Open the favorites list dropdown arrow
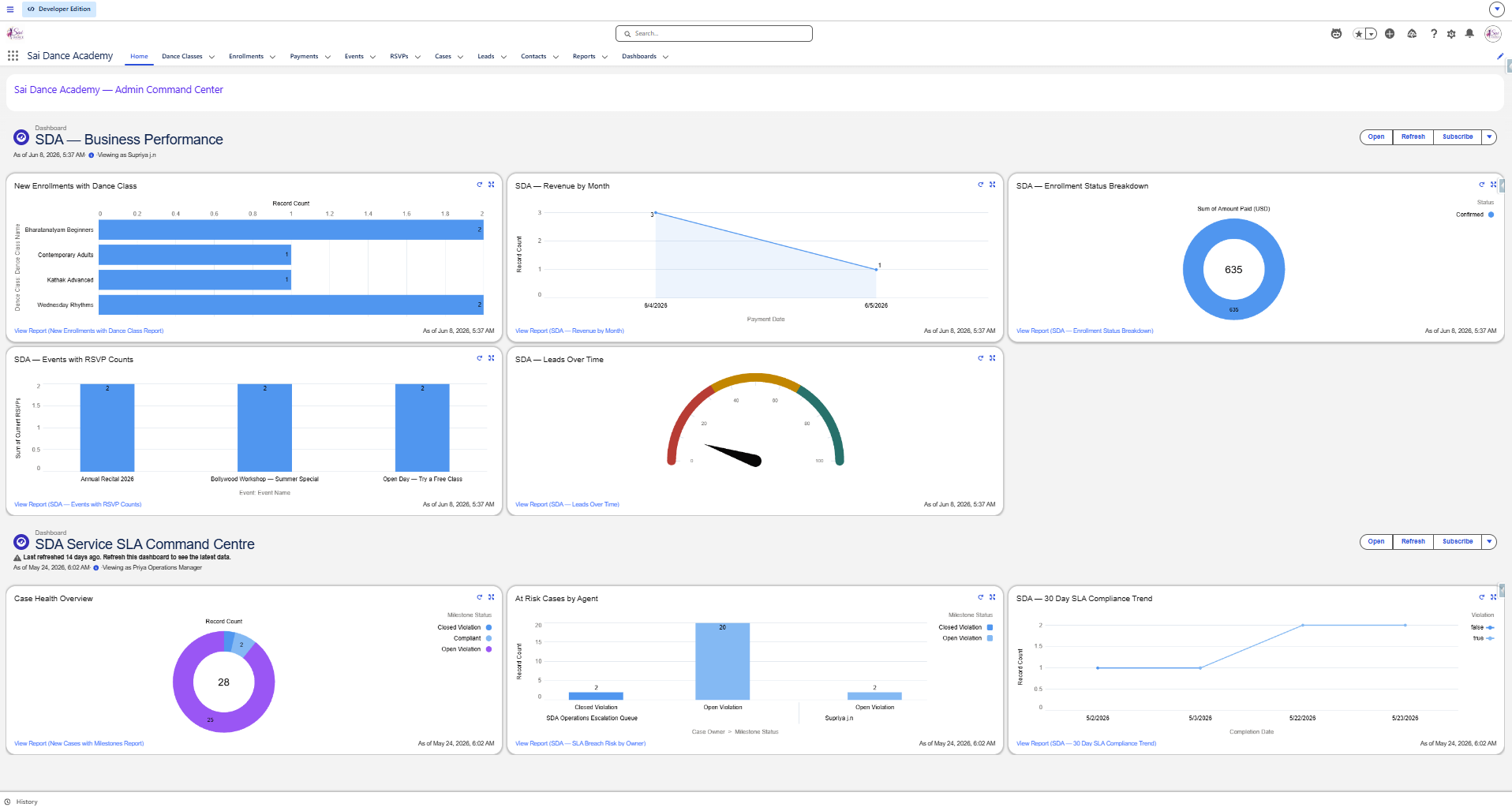Viewport: 1512px width, 811px height. 1371,34
